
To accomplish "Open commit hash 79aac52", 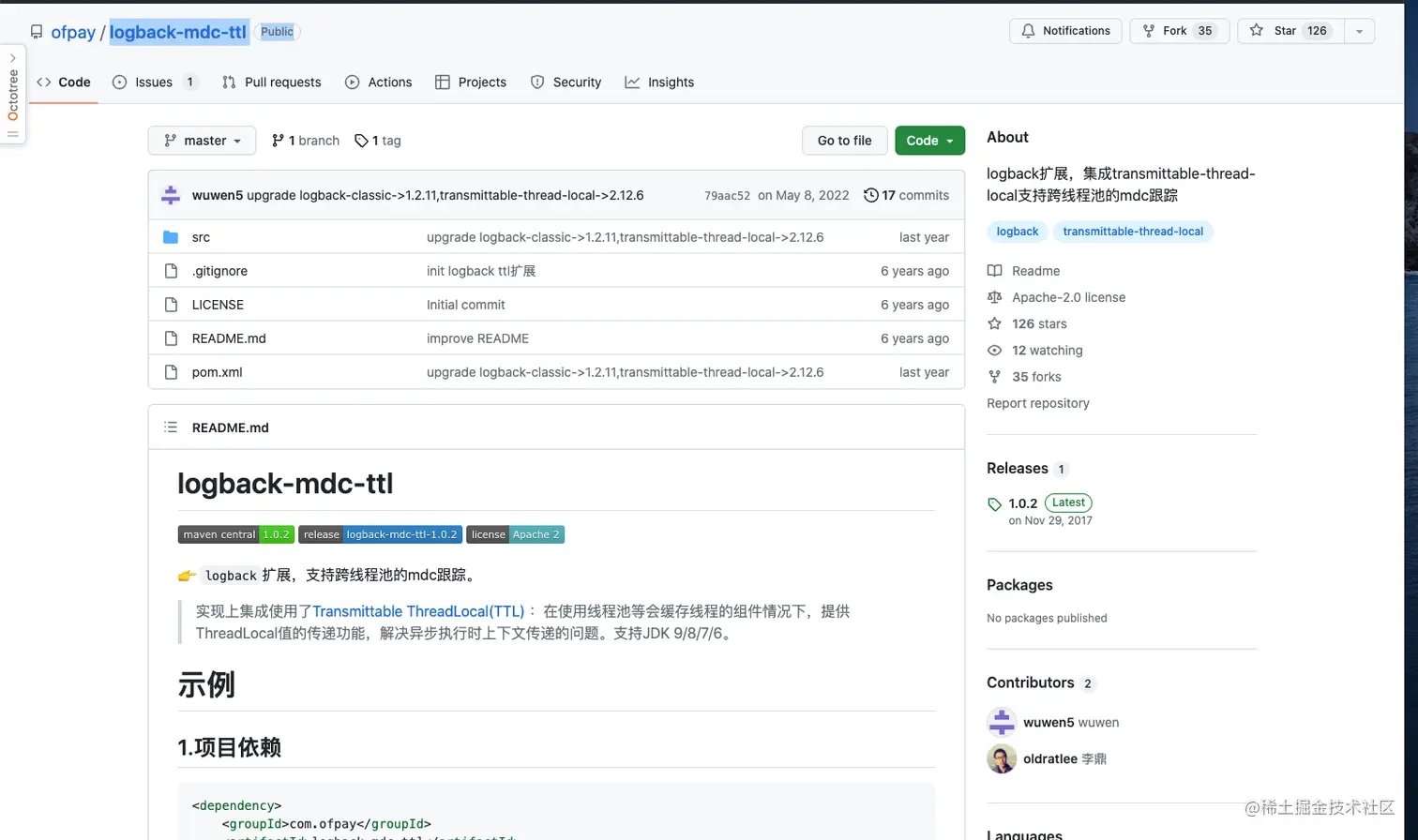I will point(727,196).
